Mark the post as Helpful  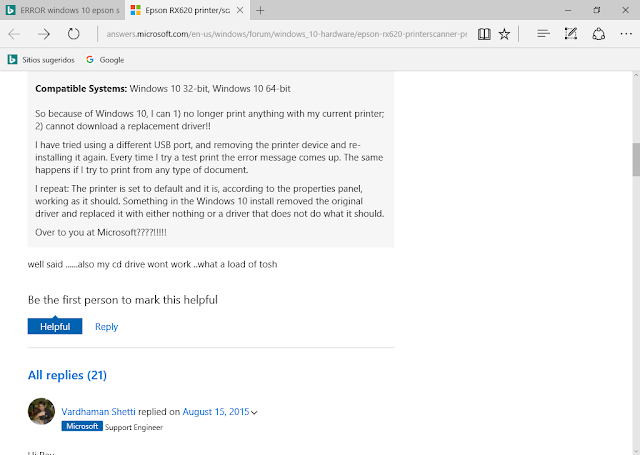55,326
